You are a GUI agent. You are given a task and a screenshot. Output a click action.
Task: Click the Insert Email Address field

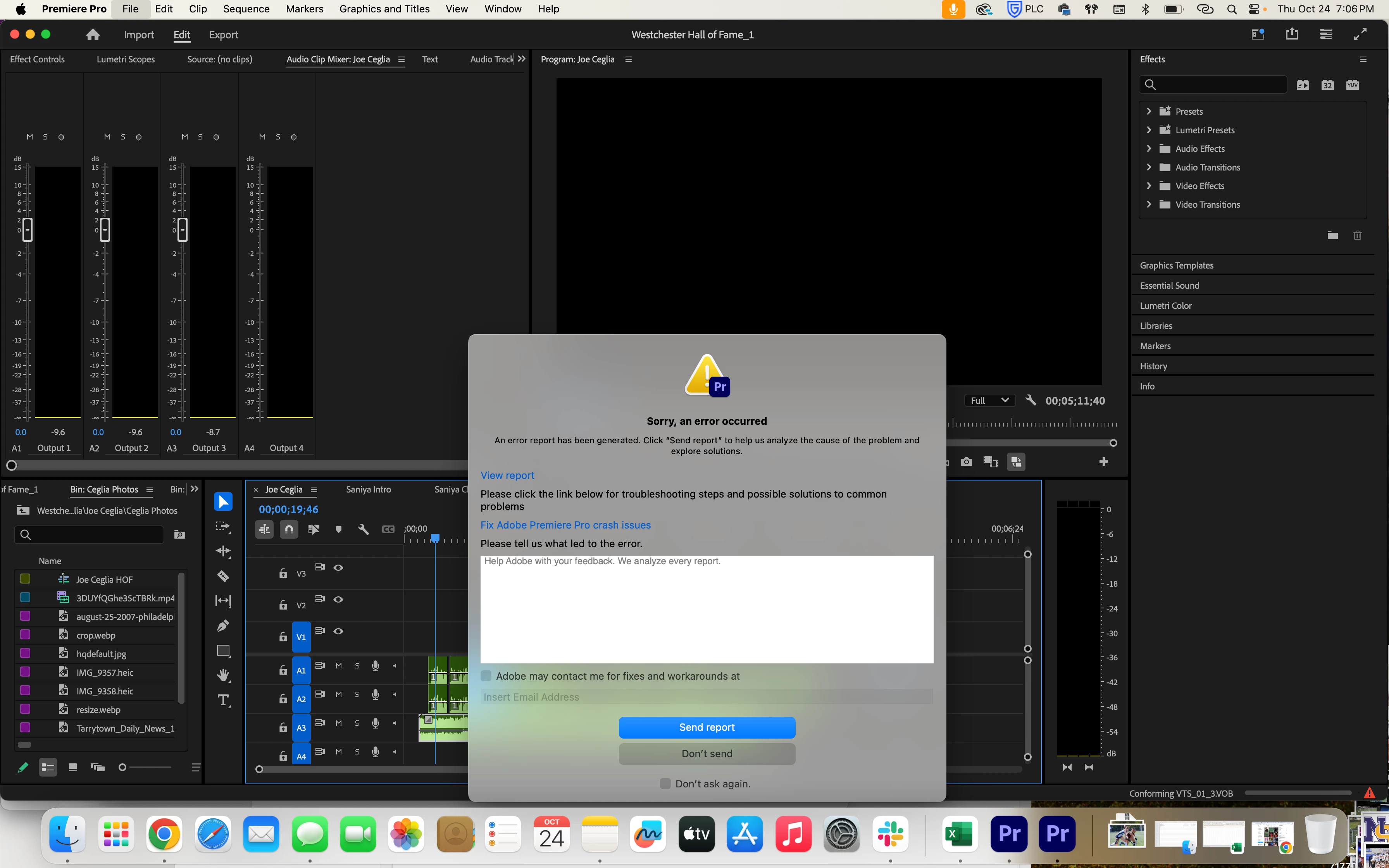coord(707,697)
